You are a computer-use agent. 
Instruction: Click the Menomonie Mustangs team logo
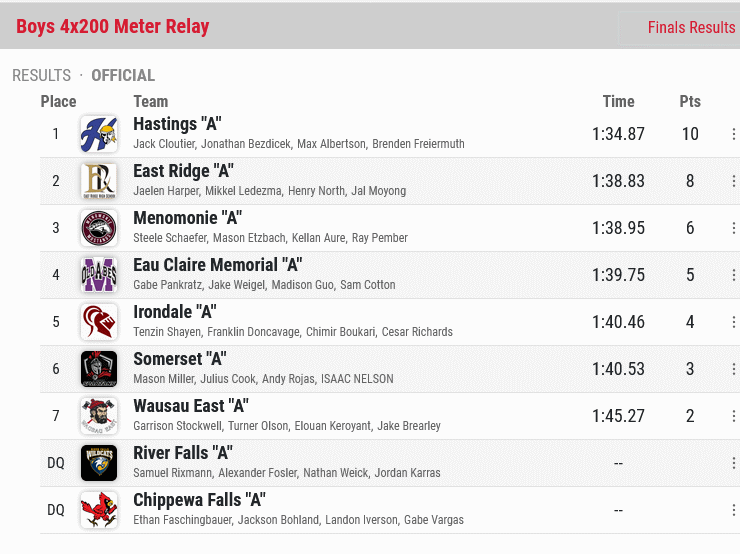[x=99, y=228]
